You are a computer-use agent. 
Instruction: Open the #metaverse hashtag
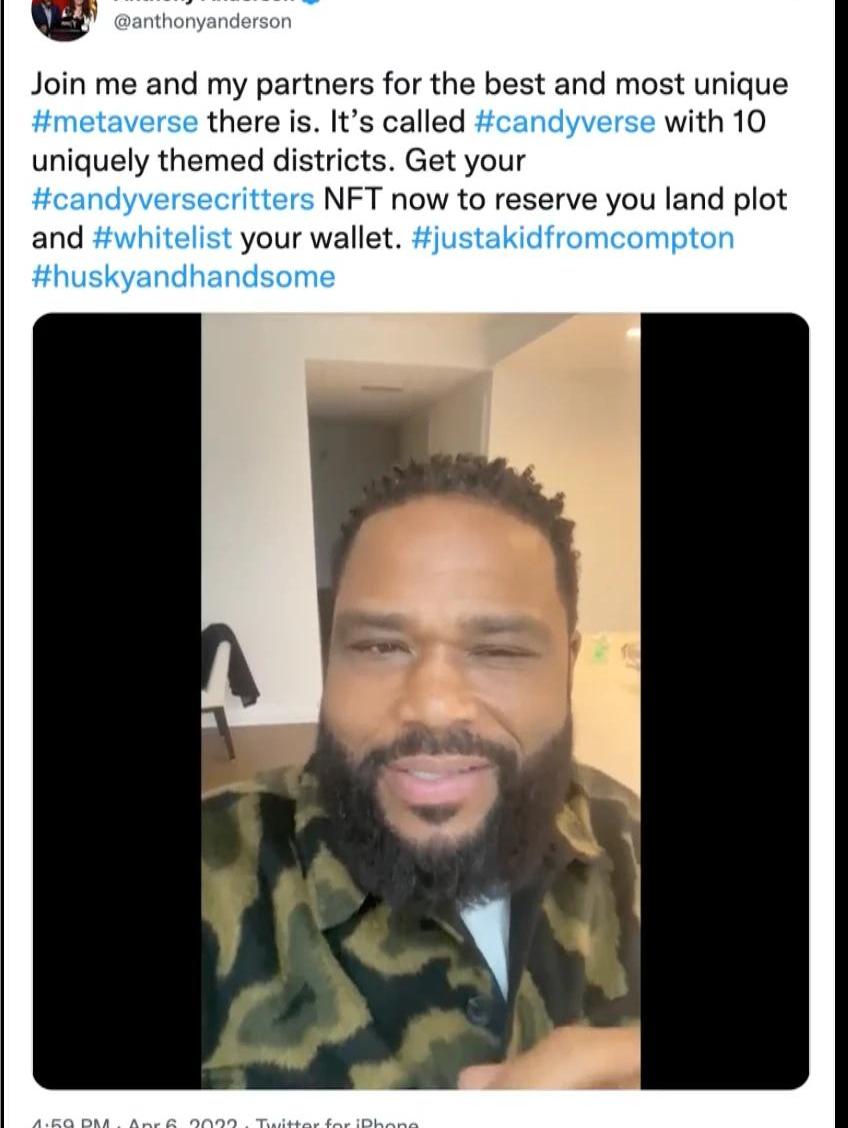[x=115, y=122]
